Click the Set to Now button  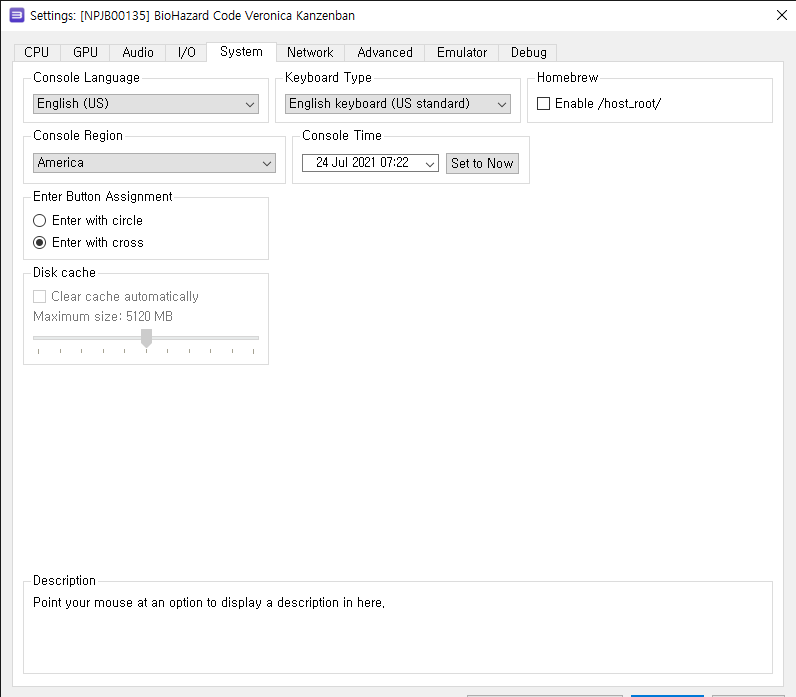[482, 163]
